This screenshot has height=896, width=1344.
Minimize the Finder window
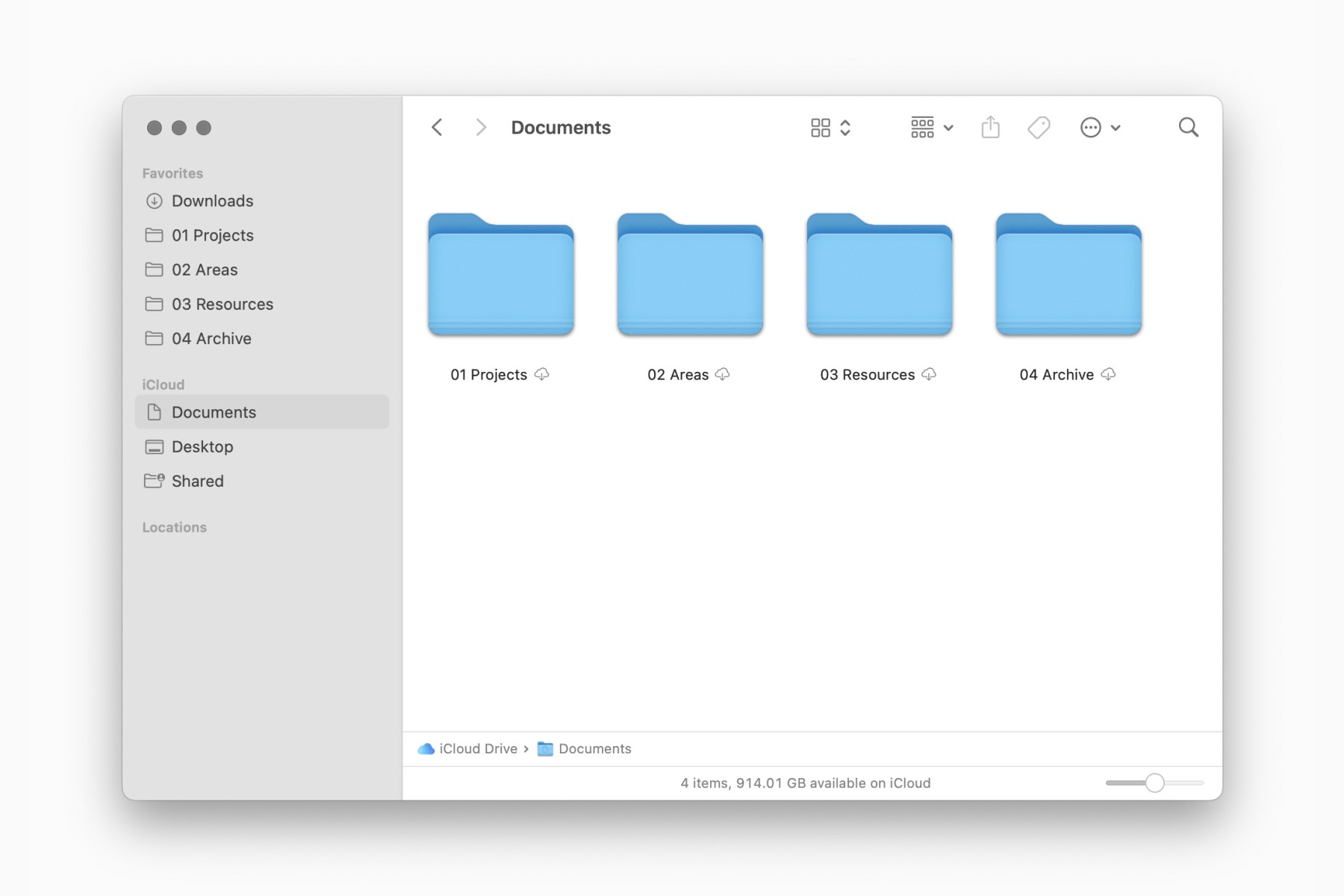pos(179,128)
